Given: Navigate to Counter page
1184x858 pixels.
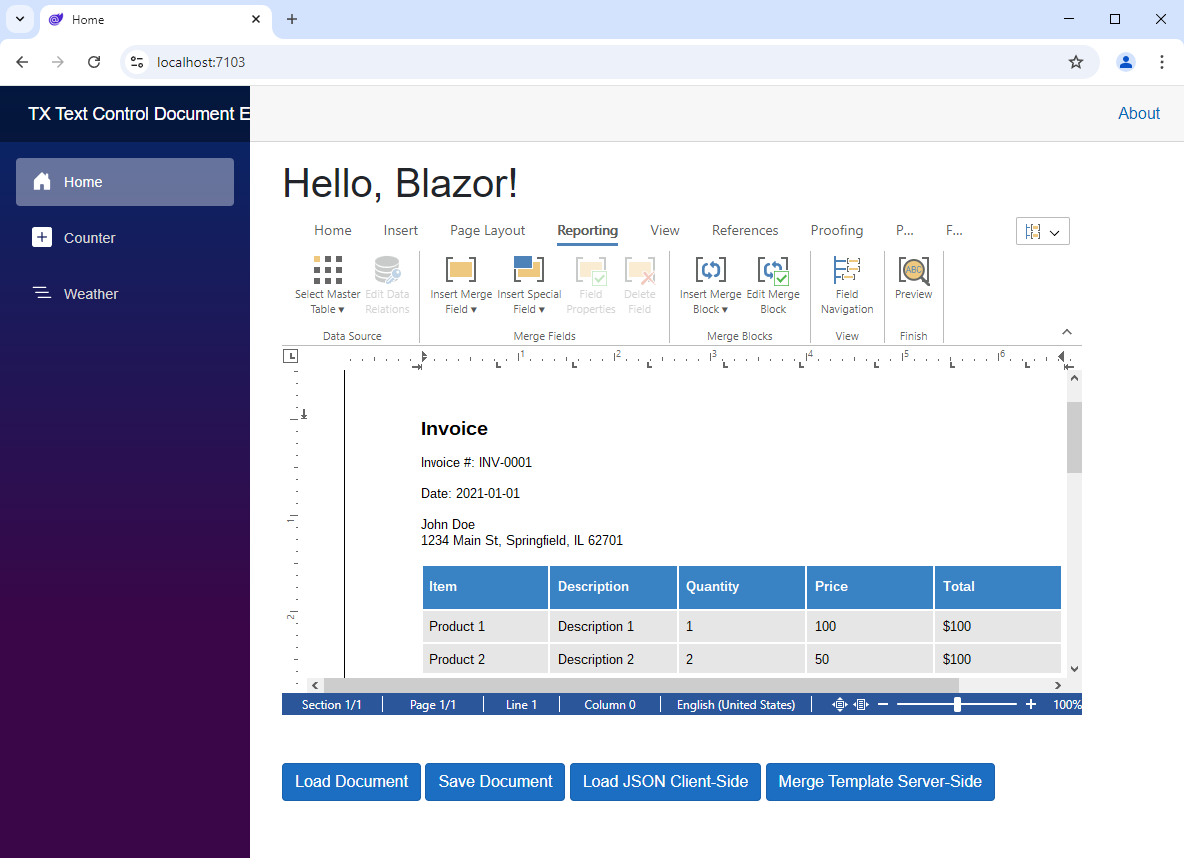Looking at the screenshot, I should click(x=125, y=238).
